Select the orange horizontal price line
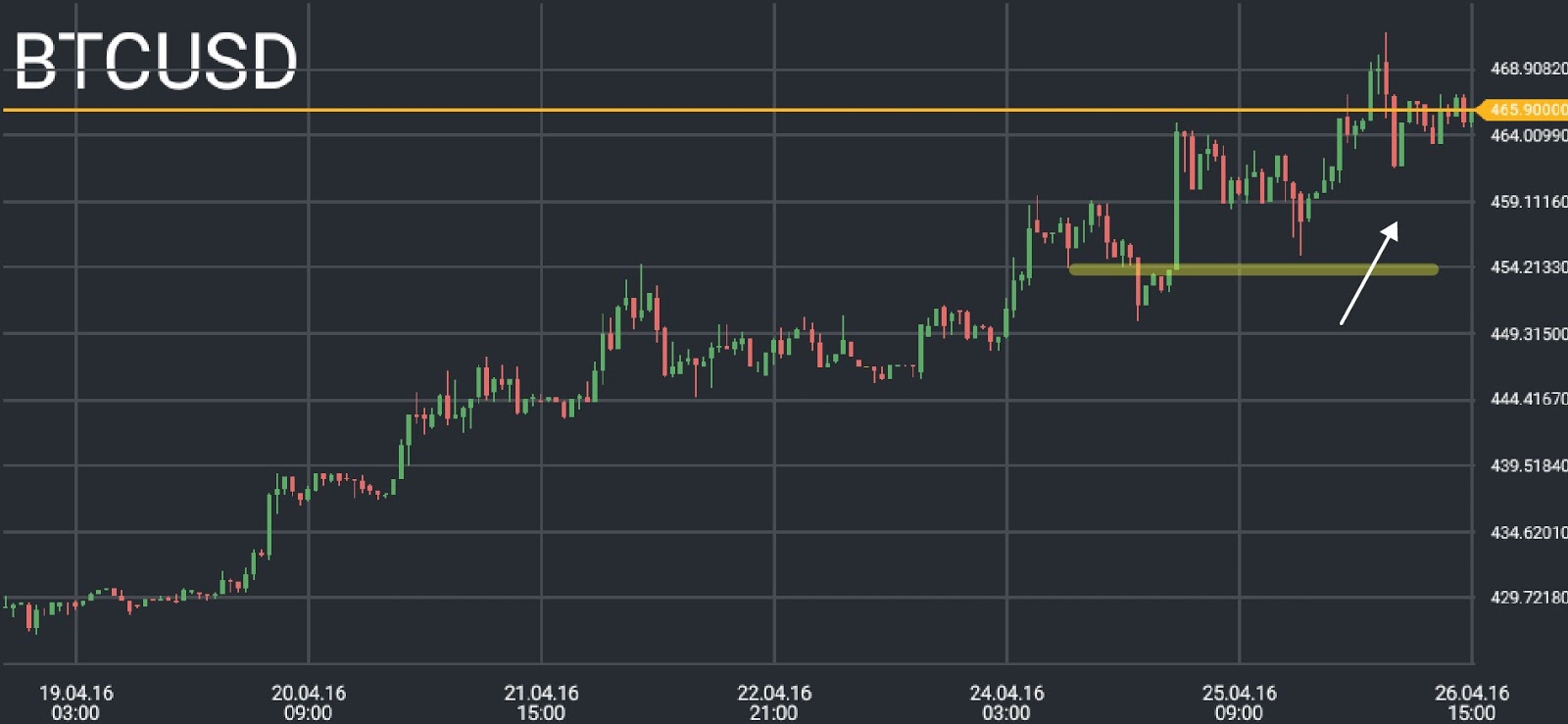1568x724 pixels. [x=739, y=110]
